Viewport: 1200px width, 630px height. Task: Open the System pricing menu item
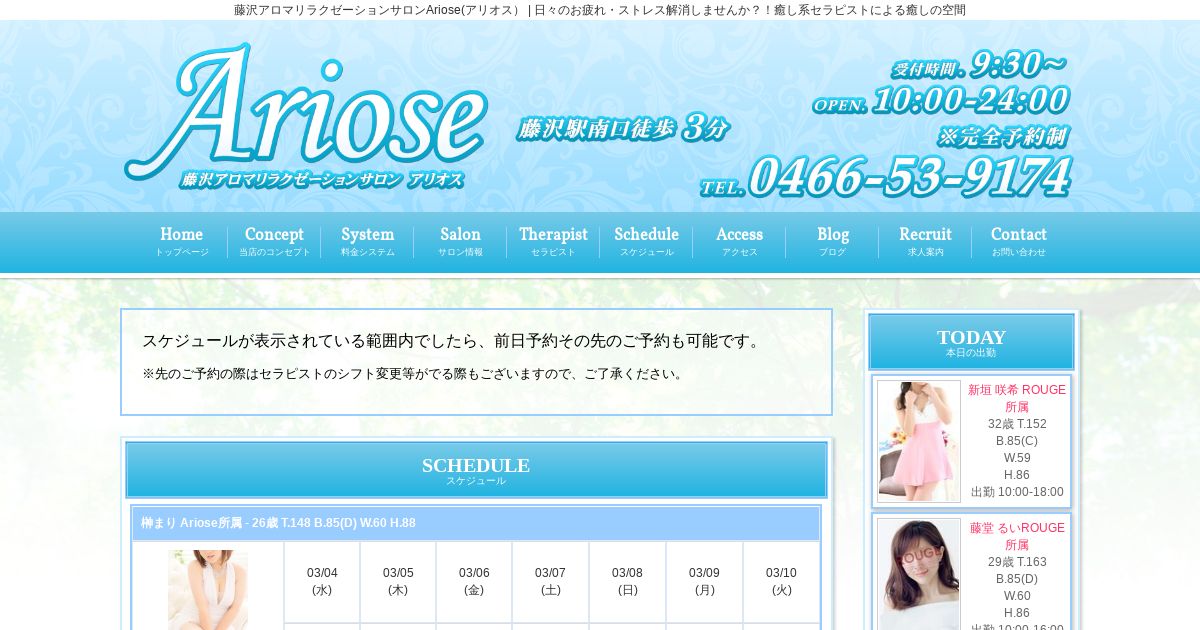tap(367, 241)
